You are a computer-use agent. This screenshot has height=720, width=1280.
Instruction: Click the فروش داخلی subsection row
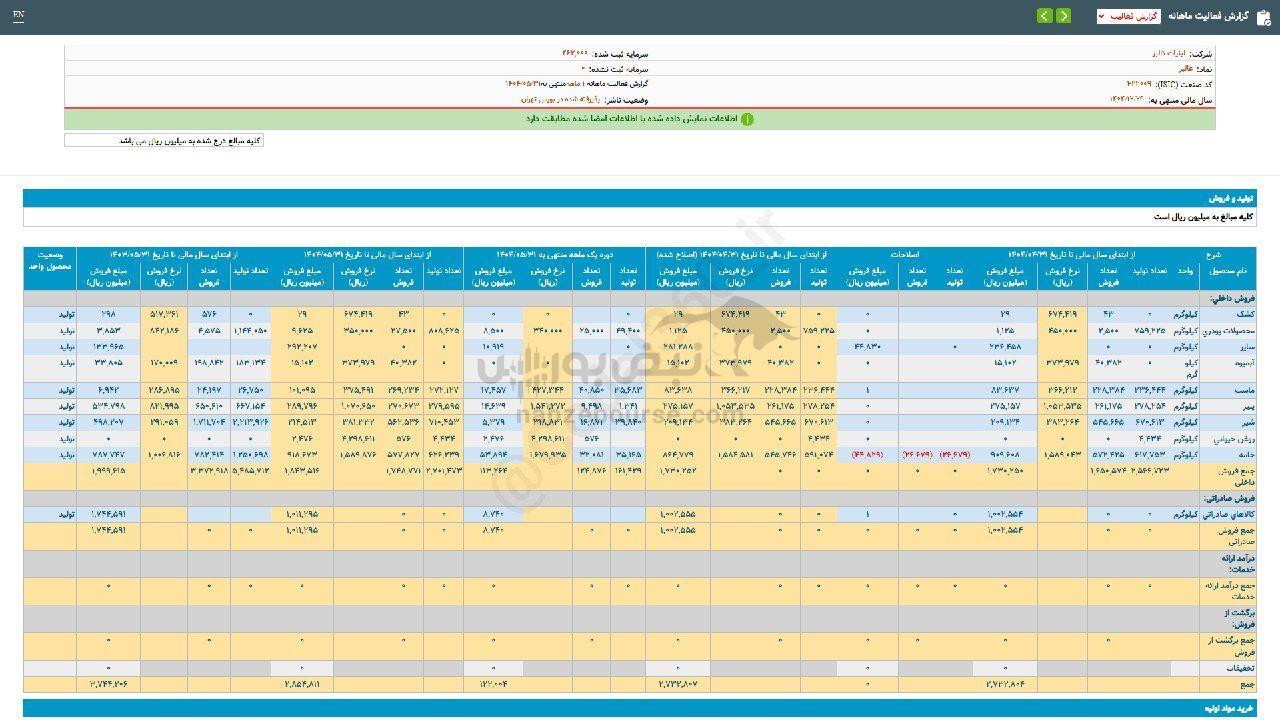(1229, 298)
